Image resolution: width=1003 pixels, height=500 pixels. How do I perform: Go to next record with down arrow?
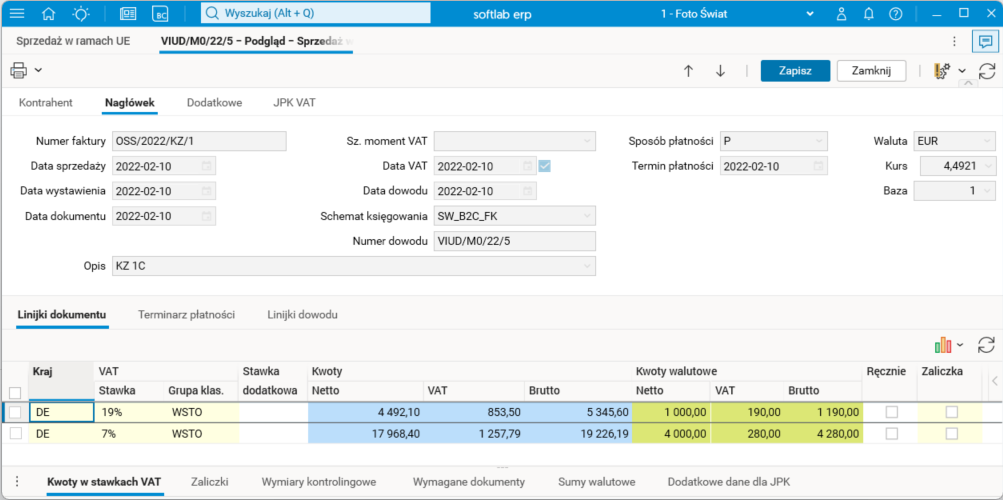[720, 71]
